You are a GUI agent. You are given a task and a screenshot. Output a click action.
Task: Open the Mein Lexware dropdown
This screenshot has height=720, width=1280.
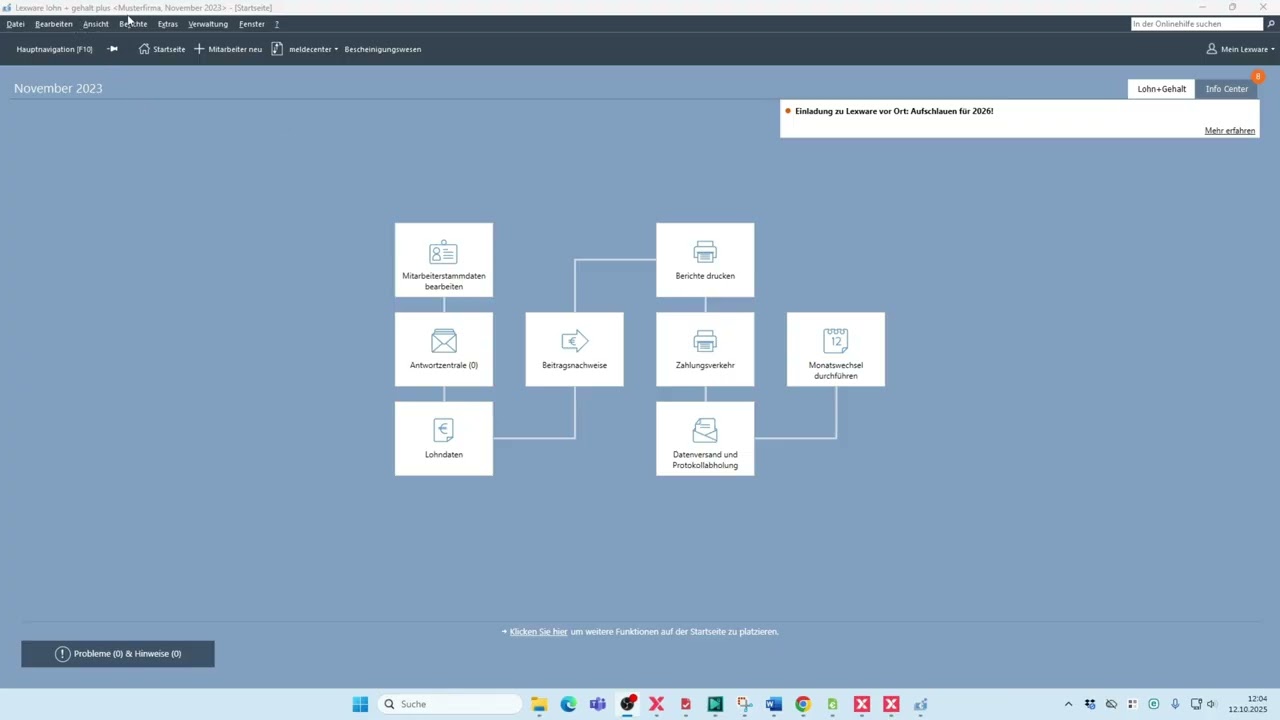pyautogui.click(x=1241, y=49)
